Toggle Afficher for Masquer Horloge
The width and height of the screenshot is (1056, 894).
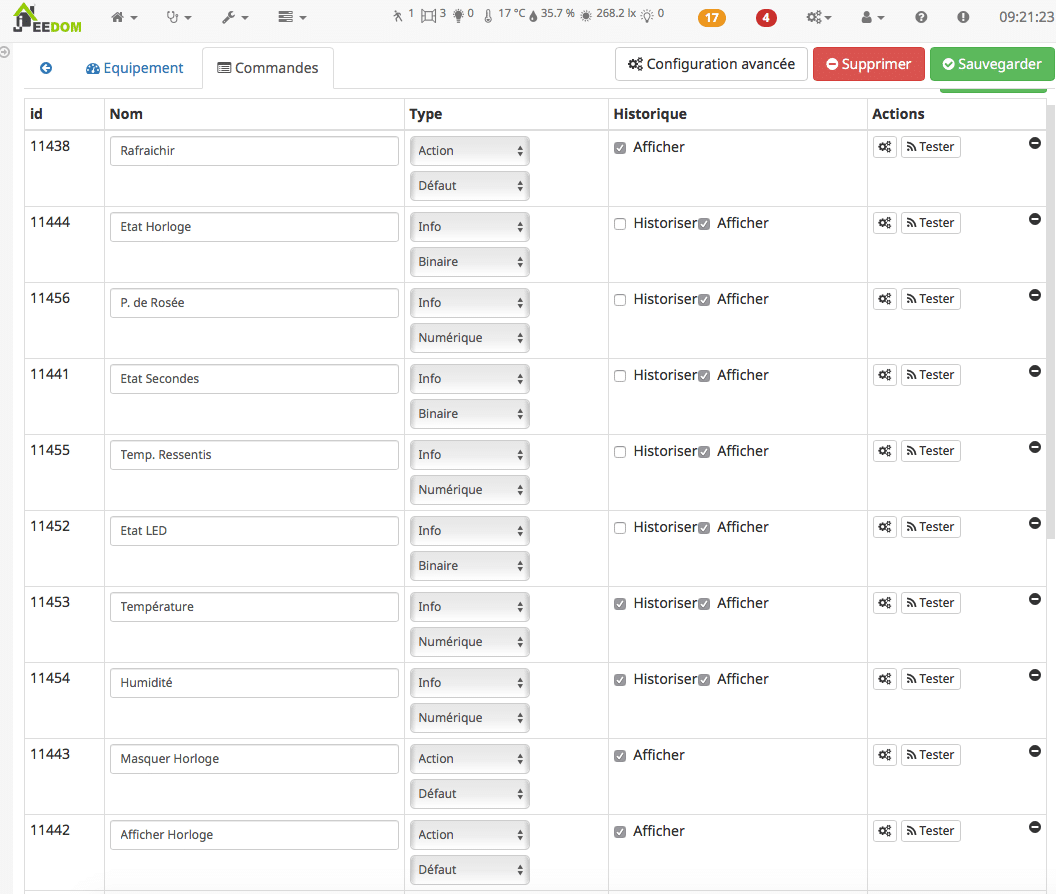[x=620, y=756]
